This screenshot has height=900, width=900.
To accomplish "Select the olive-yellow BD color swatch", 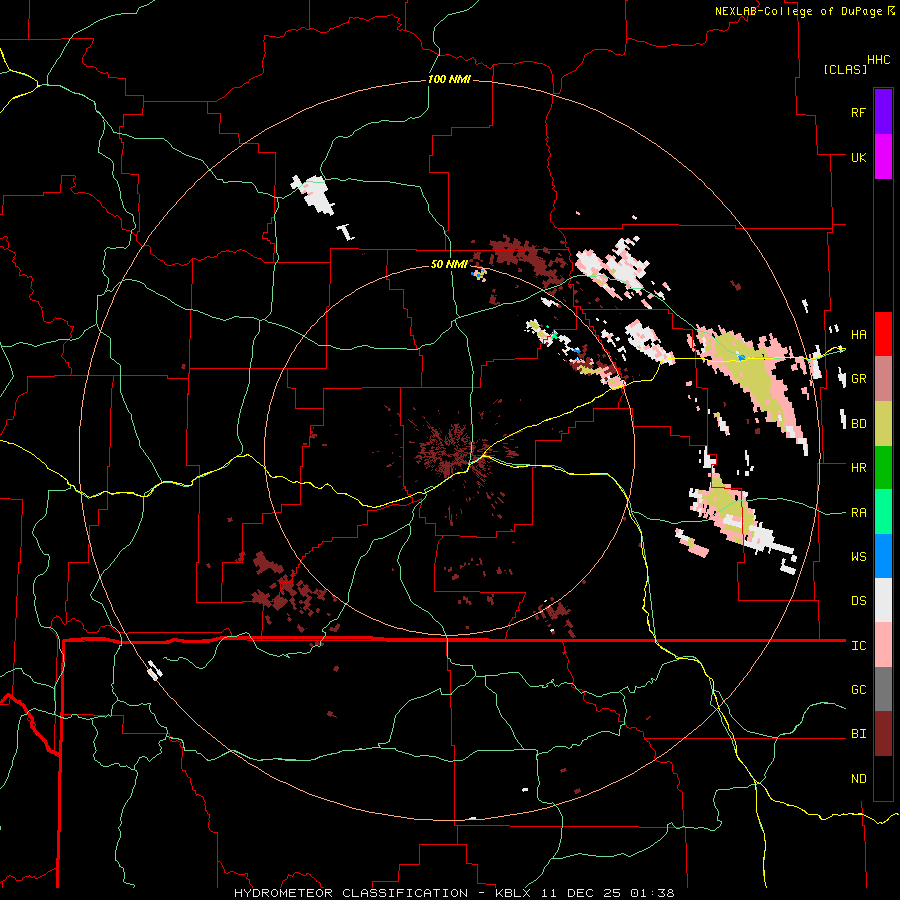I will point(883,423).
